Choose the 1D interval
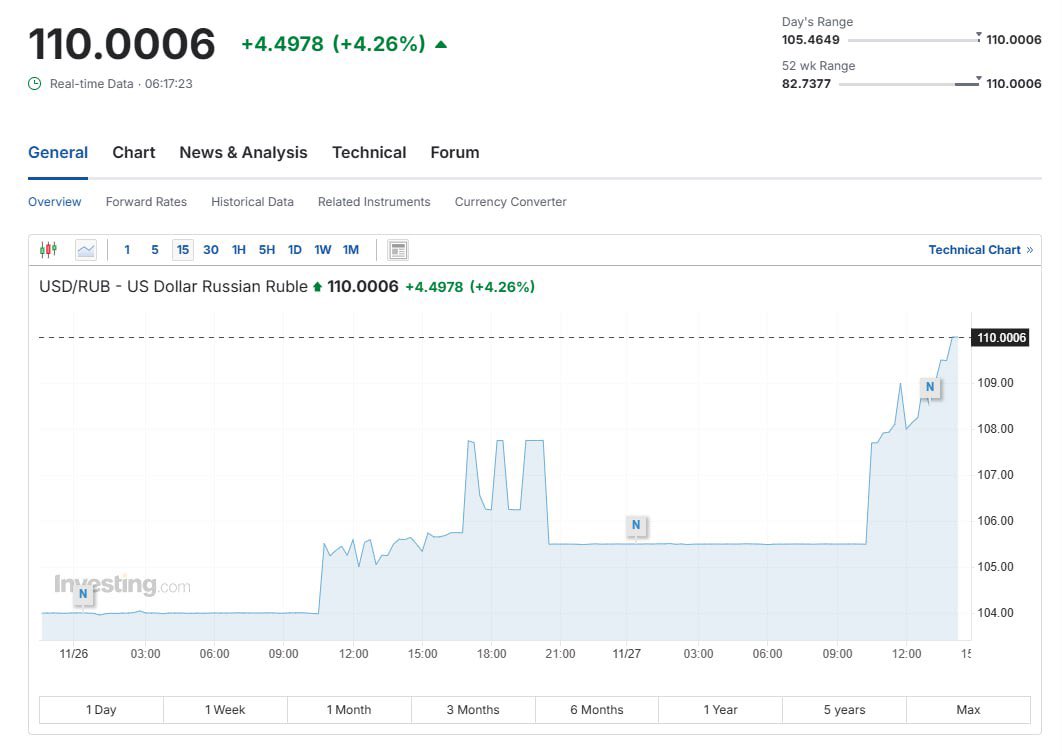Viewport: 1062px width, 756px height. [x=295, y=250]
